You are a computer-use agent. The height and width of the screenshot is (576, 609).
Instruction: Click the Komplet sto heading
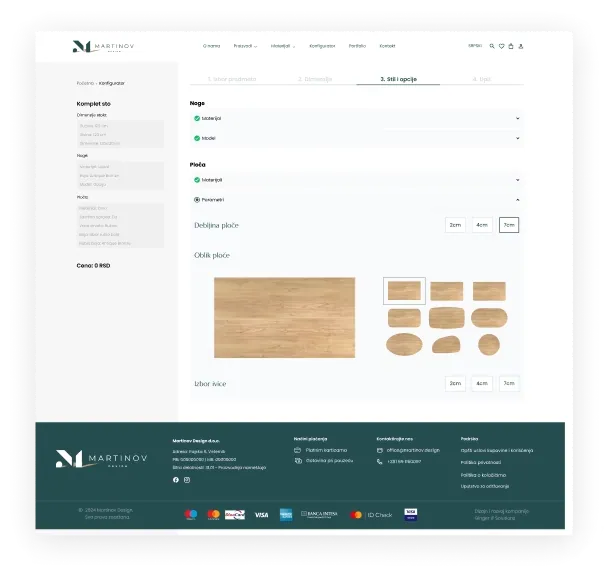click(94, 104)
